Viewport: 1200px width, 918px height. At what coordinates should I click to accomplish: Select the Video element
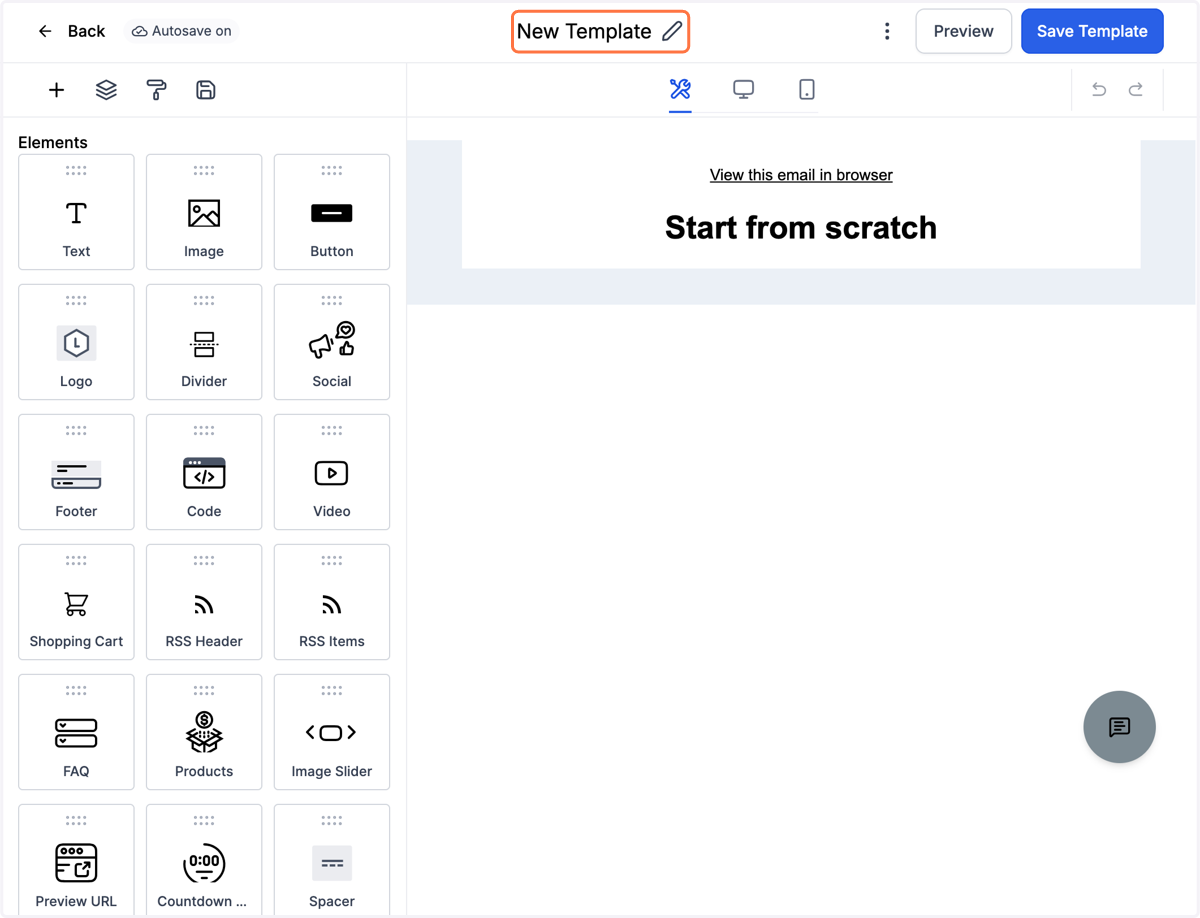[x=332, y=472]
